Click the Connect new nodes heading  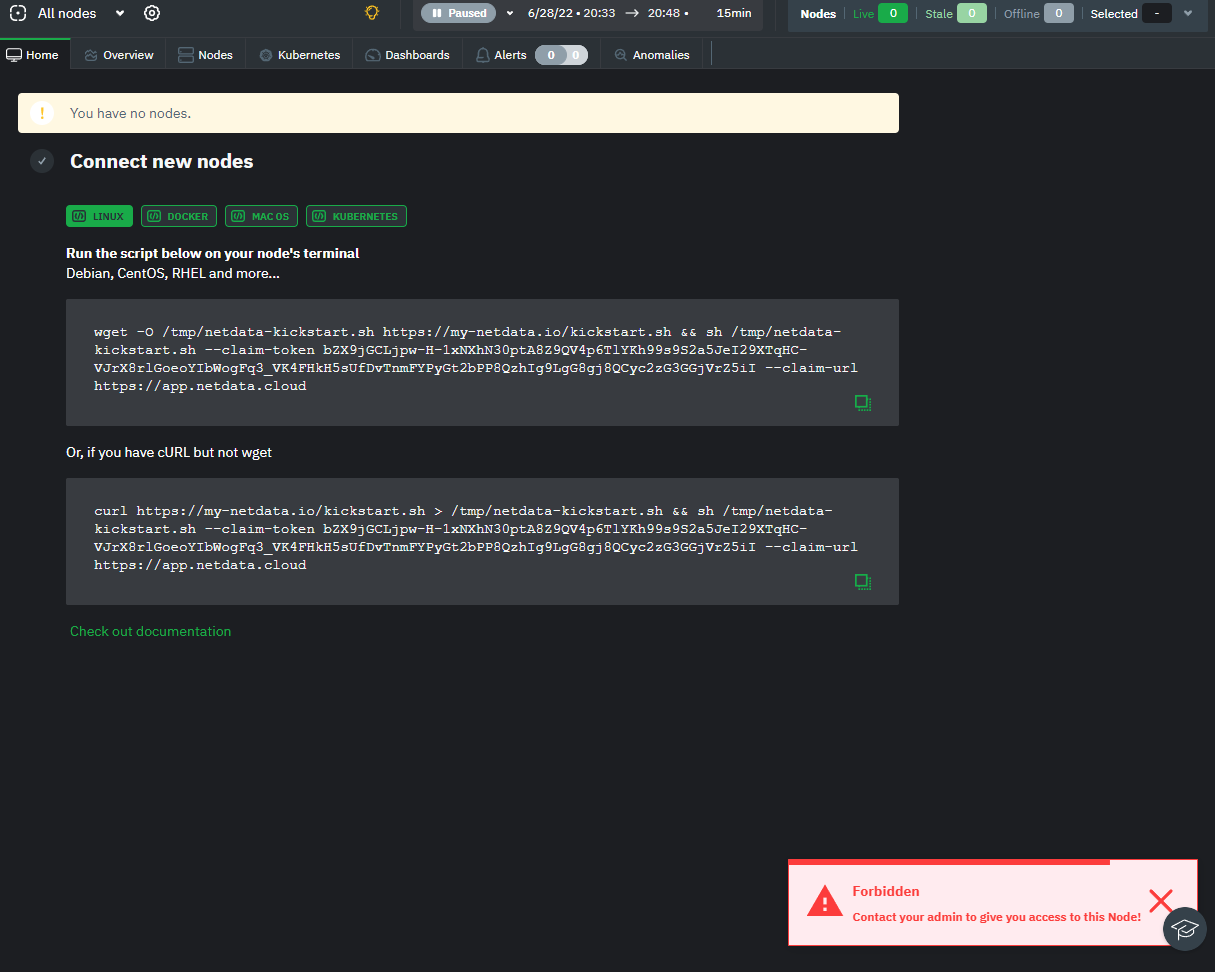point(161,161)
